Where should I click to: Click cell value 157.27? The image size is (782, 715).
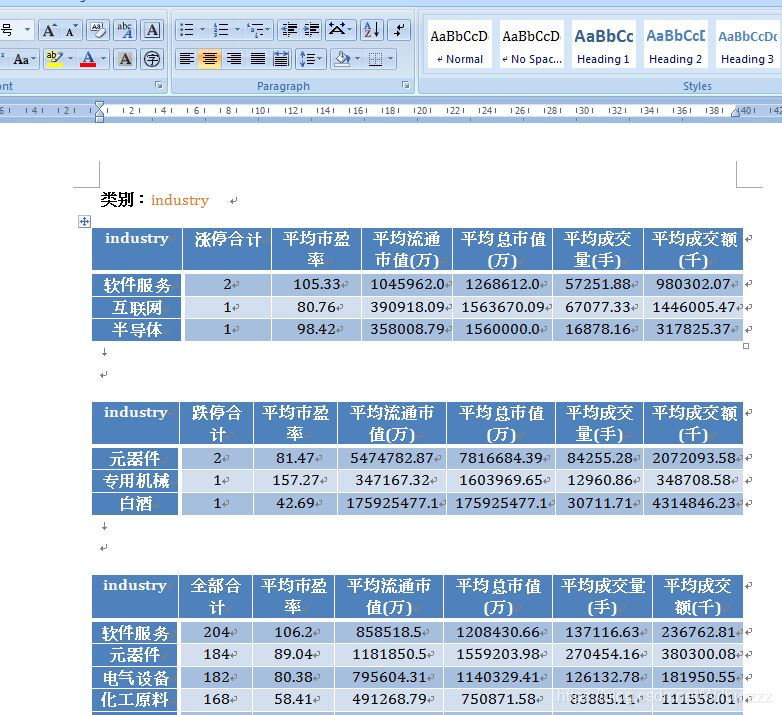click(x=296, y=480)
